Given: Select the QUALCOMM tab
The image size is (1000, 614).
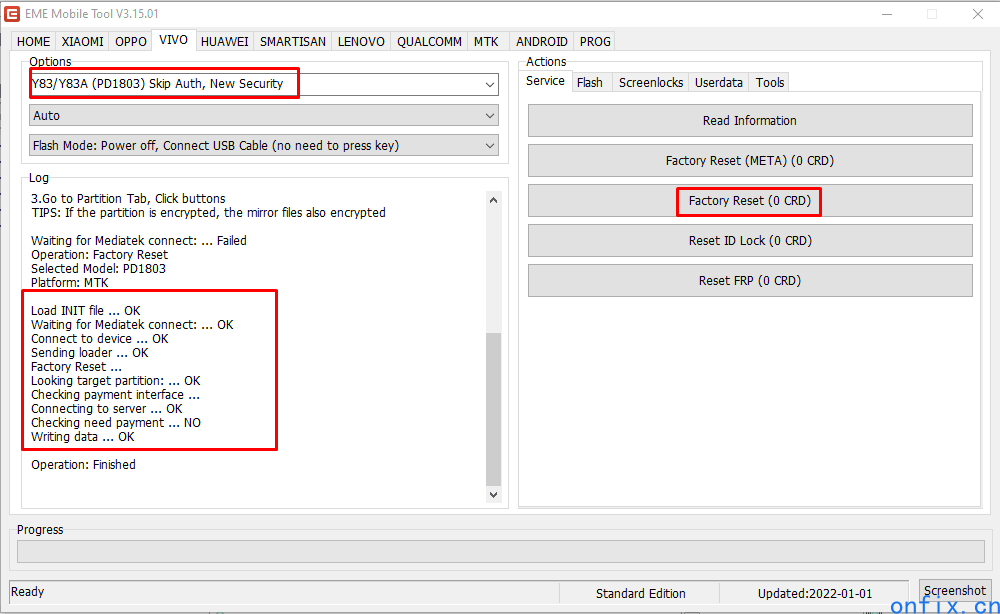Looking at the screenshot, I should tap(429, 42).
